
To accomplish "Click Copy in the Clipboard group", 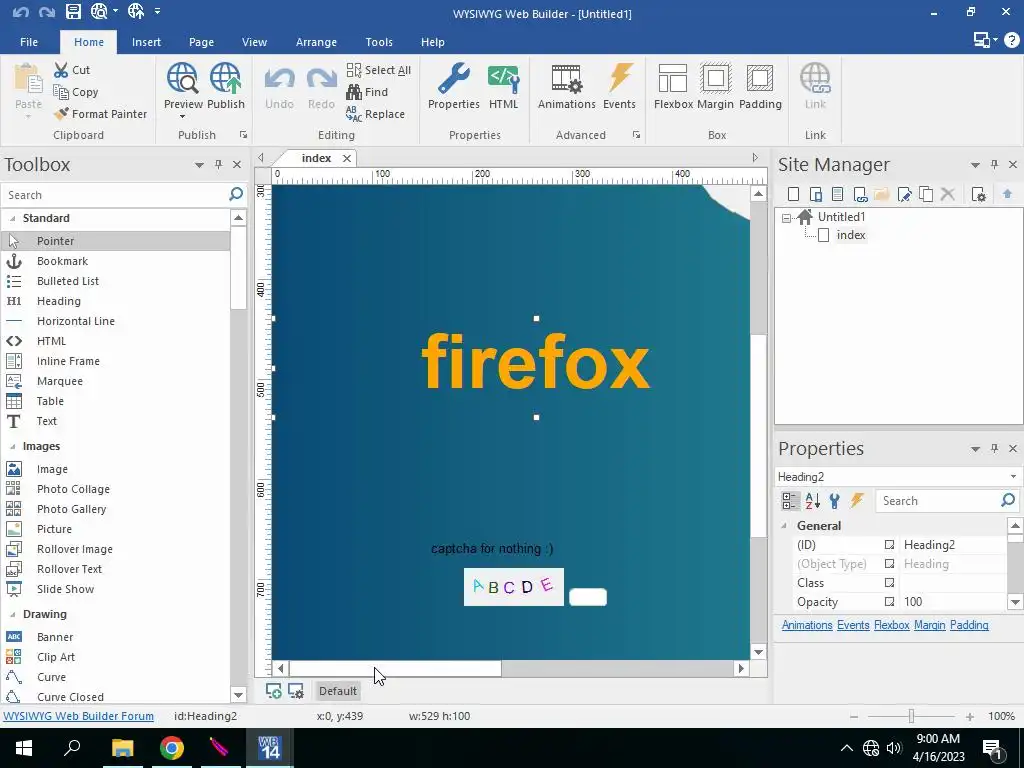I will coord(76,92).
